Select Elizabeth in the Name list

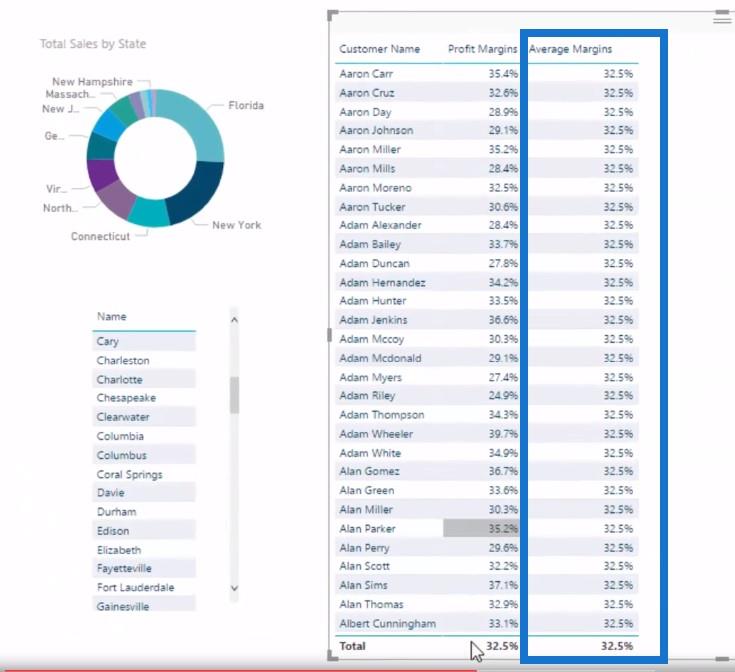[143, 550]
